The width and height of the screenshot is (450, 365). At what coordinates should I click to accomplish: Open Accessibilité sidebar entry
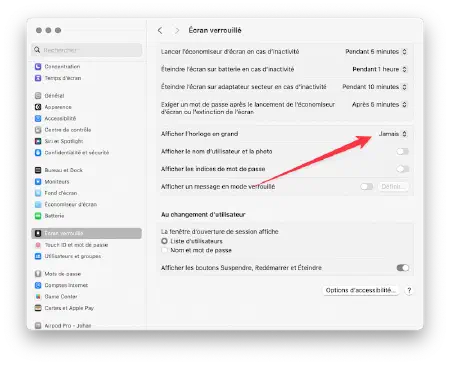(x=86, y=118)
